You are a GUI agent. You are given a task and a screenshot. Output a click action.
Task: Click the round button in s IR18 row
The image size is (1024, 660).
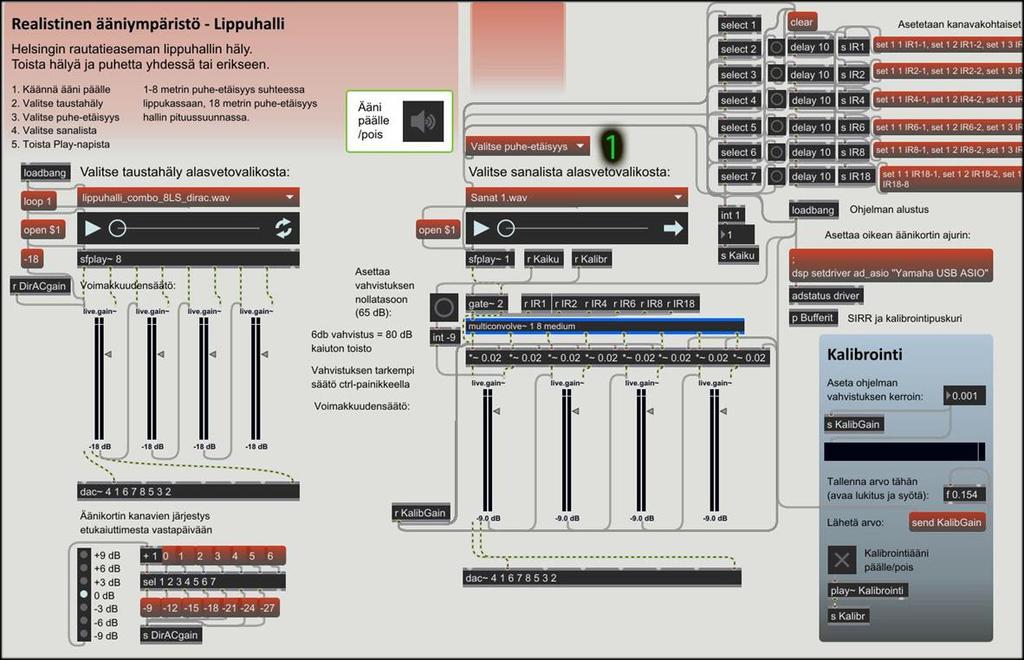pyautogui.click(x=776, y=176)
